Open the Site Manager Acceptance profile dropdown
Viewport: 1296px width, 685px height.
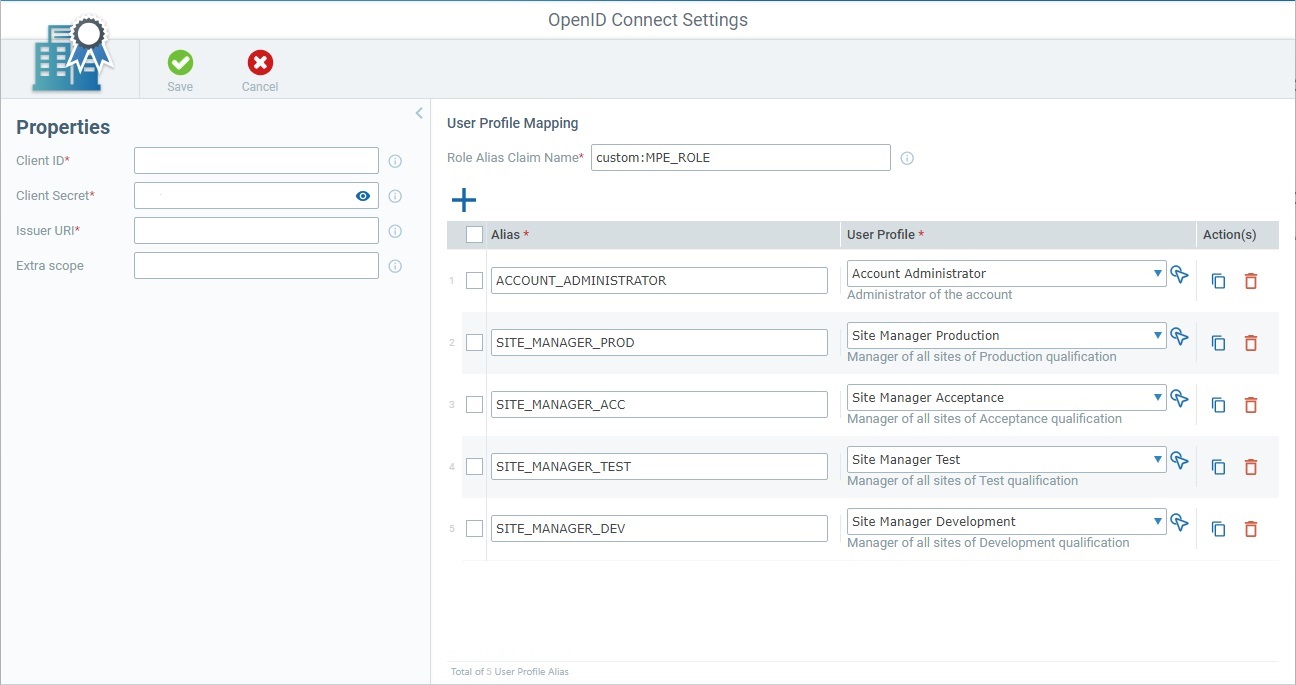coord(1006,398)
